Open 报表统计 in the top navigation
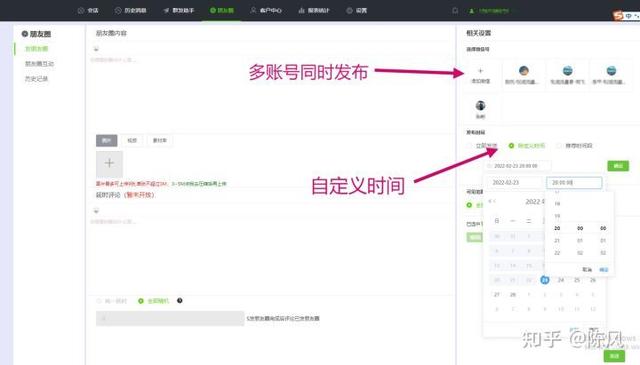Viewport: 640px width, 365px height. pyautogui.click(x=314, y=10)
